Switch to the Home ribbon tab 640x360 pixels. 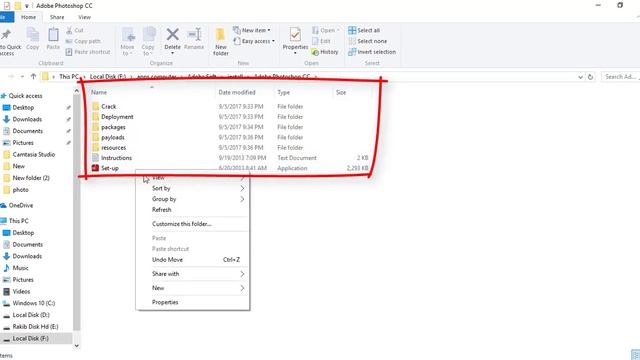coord(29,17)
